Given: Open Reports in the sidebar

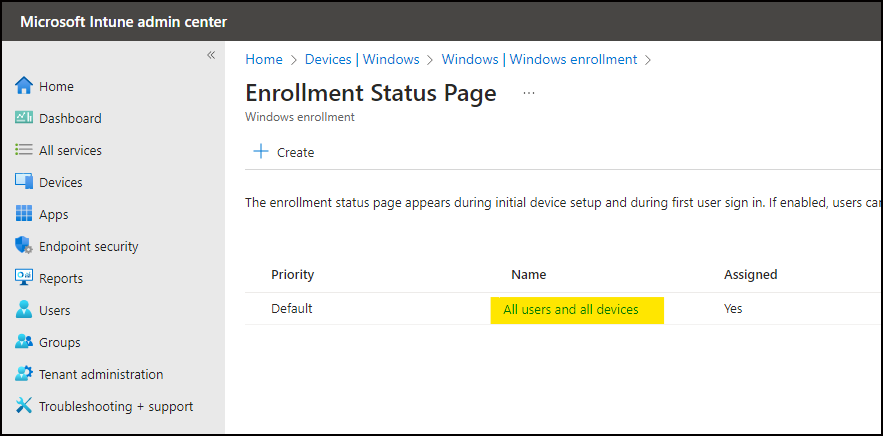Looking at the screenshot, I should click(x=61, y=278).
